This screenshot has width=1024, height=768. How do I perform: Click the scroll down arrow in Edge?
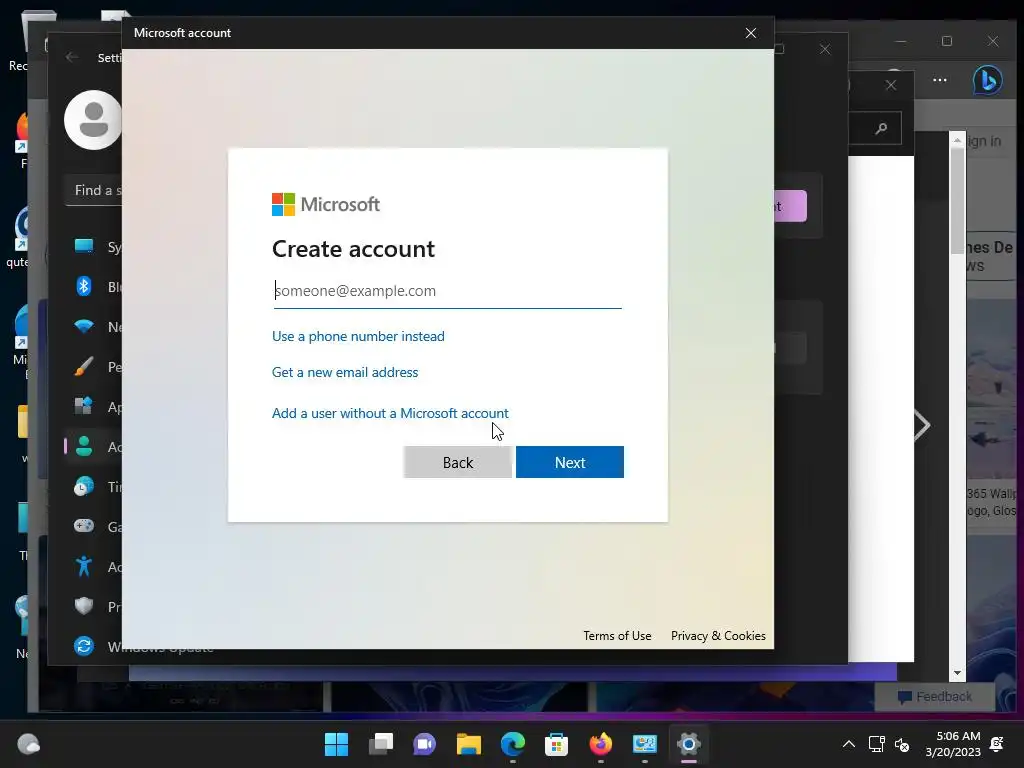click(x=957, y=673)
